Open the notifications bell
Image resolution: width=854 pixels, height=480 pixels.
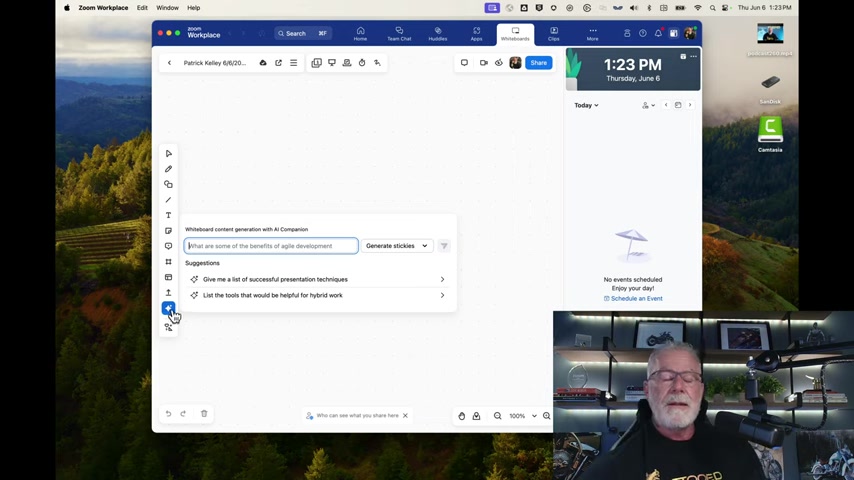pyautogui.click(x=658, y=33)
